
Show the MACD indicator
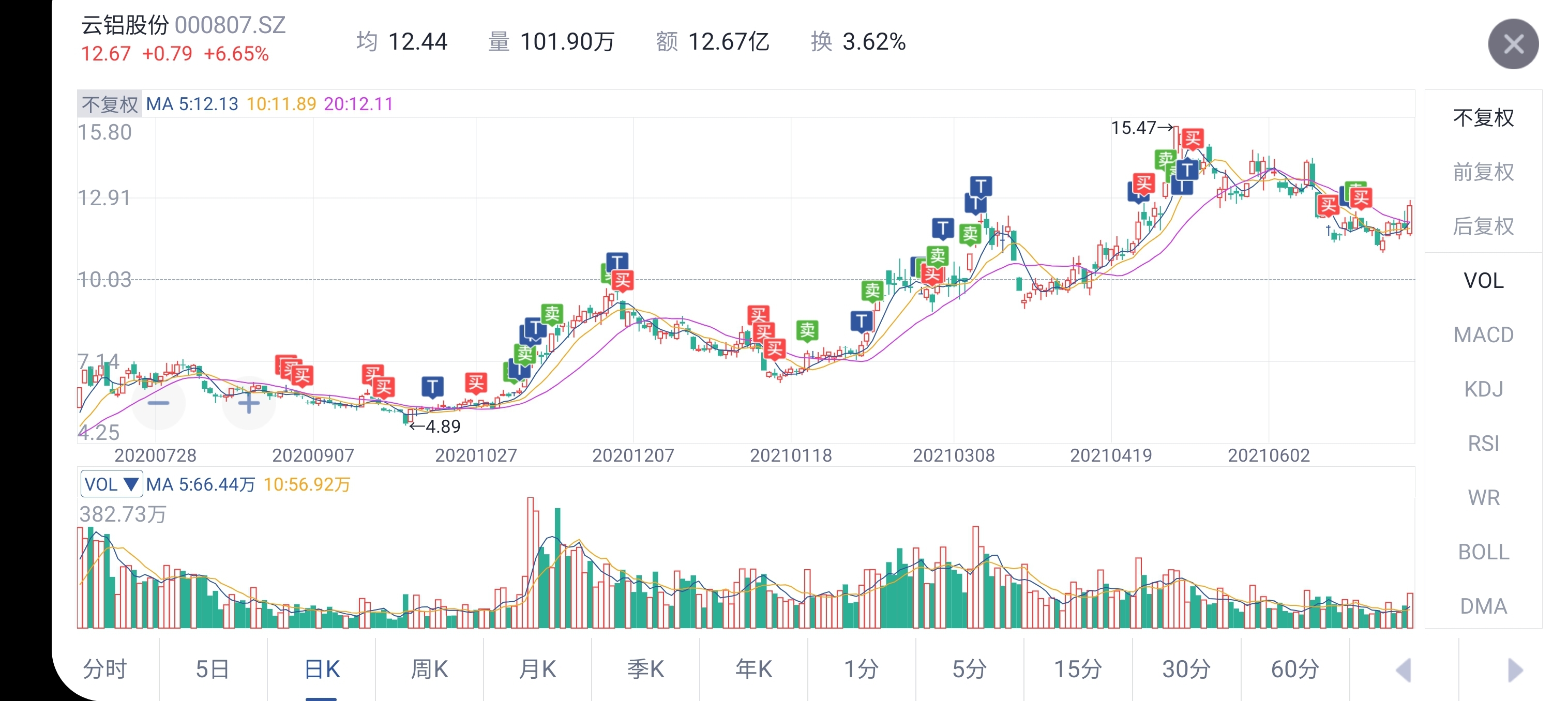click(1483, 334)
